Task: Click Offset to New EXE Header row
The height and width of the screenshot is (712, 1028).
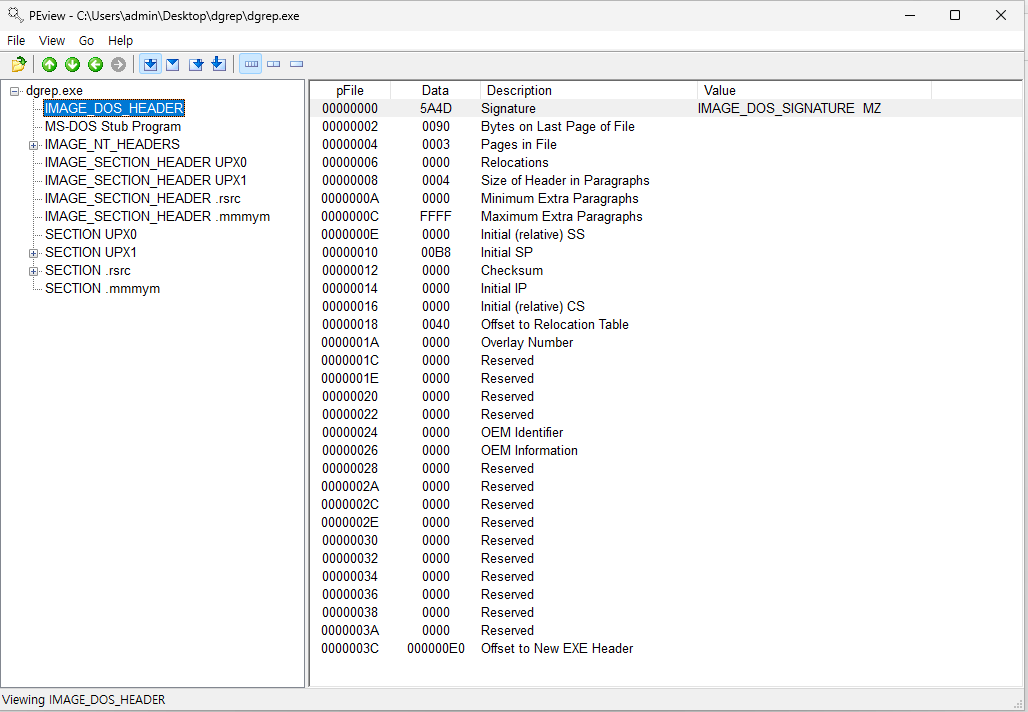Action: 665,649
